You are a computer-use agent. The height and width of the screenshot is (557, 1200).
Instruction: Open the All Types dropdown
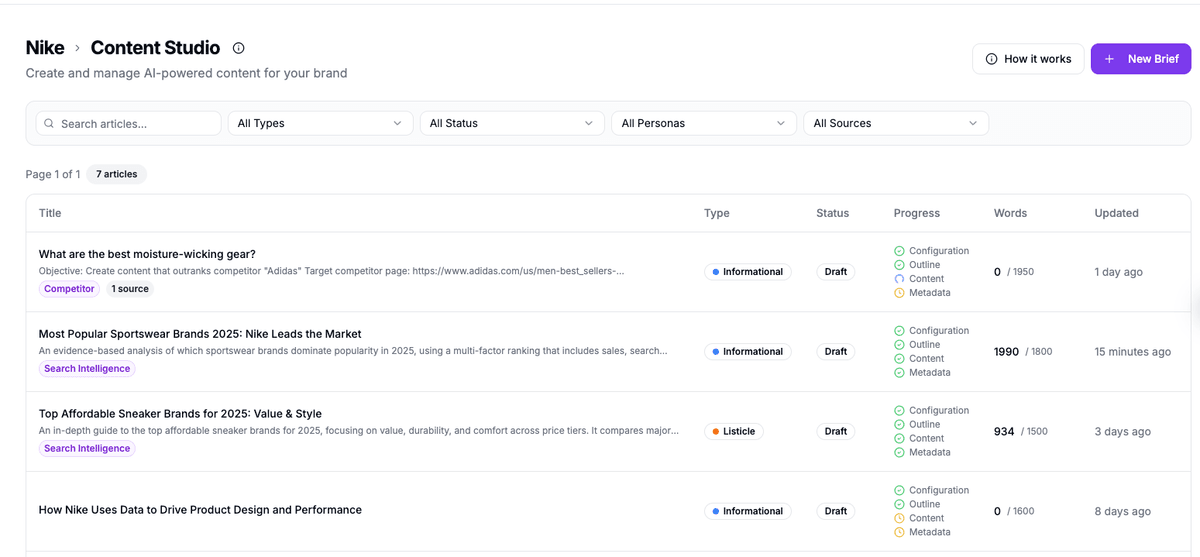pyautogui.click(x=320, y=123)
